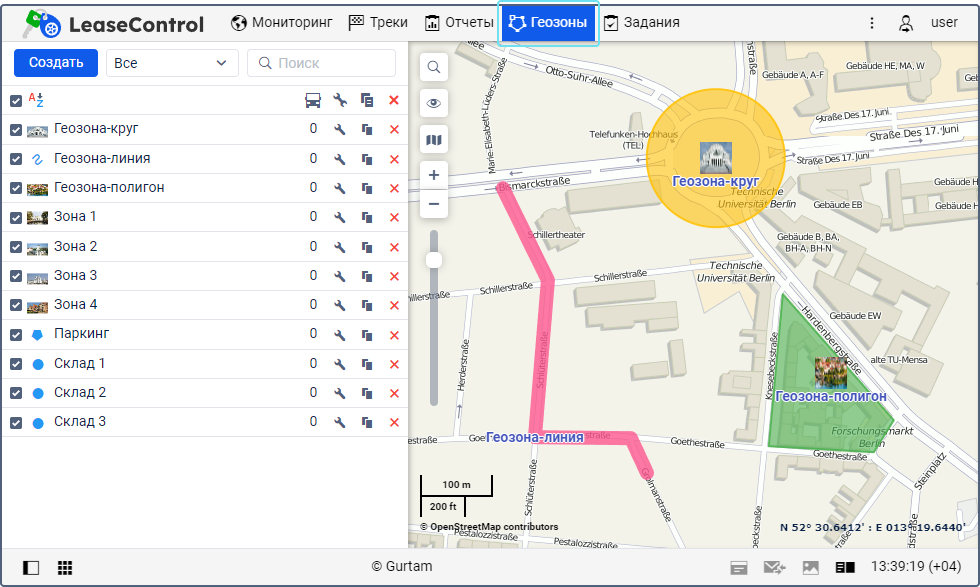Image resolution: width=980 pixels, height=587 pixels.
Task: Click the copy icon for Зона 2
Action: [x=367, y=247]
